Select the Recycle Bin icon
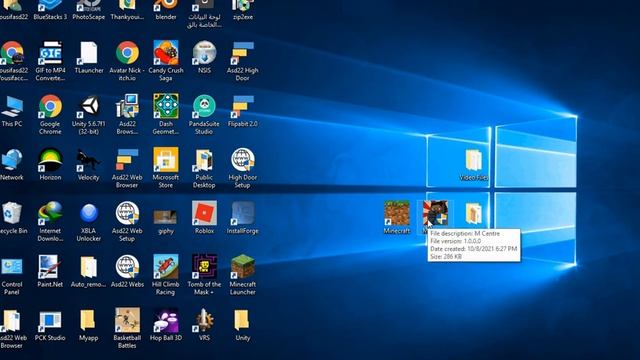The image size is (640, 360). point(12,218)
